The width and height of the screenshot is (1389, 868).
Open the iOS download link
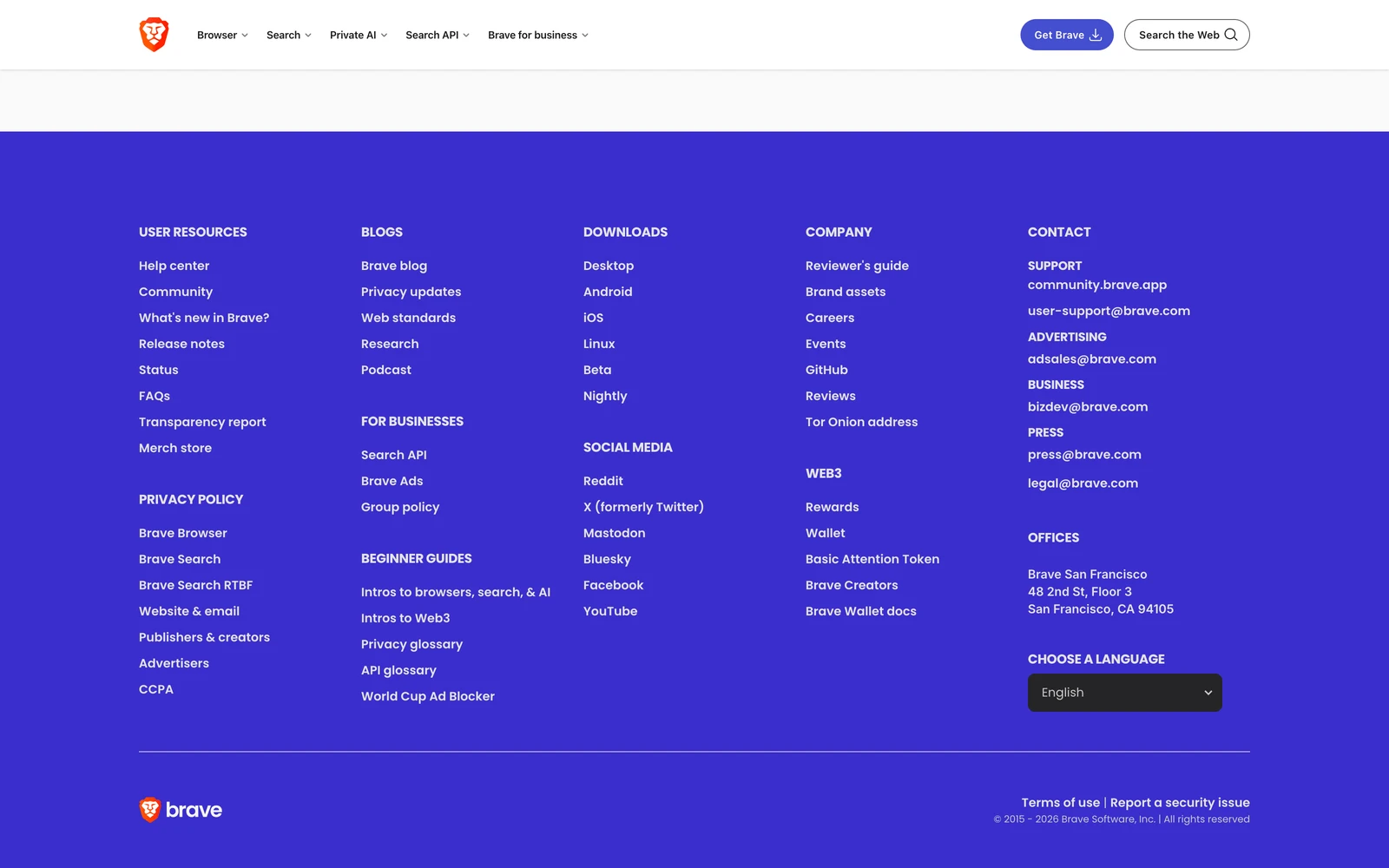point(593,318)
